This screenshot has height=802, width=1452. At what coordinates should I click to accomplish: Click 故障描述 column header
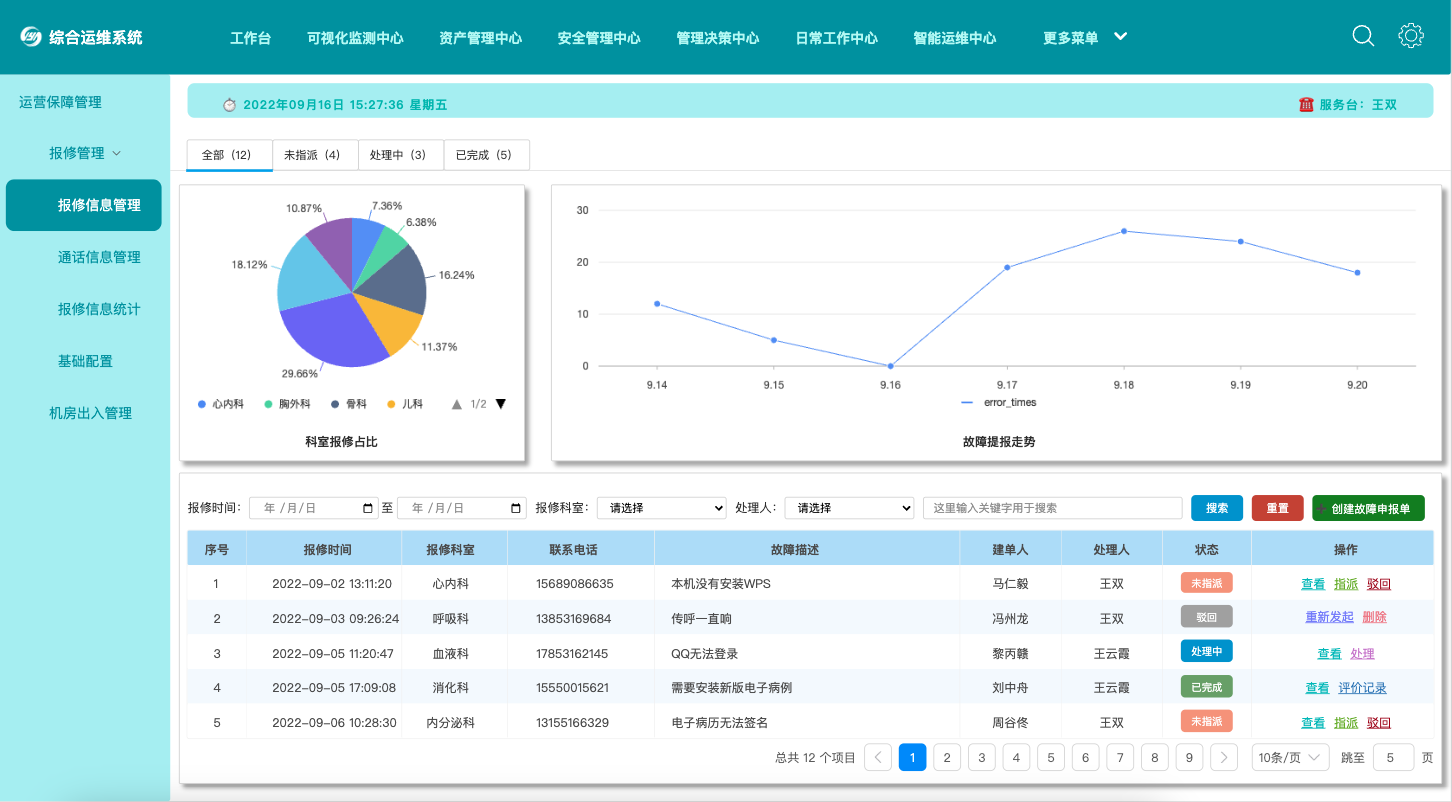tap(807, 549)
